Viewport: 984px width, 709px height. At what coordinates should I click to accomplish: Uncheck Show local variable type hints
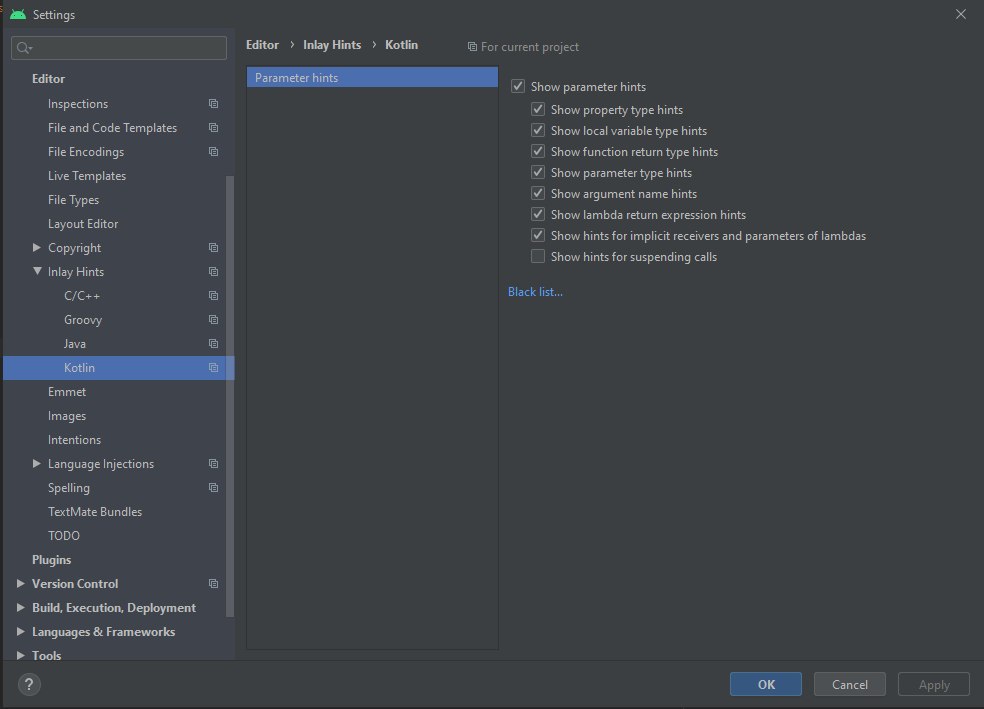(538, 131)
